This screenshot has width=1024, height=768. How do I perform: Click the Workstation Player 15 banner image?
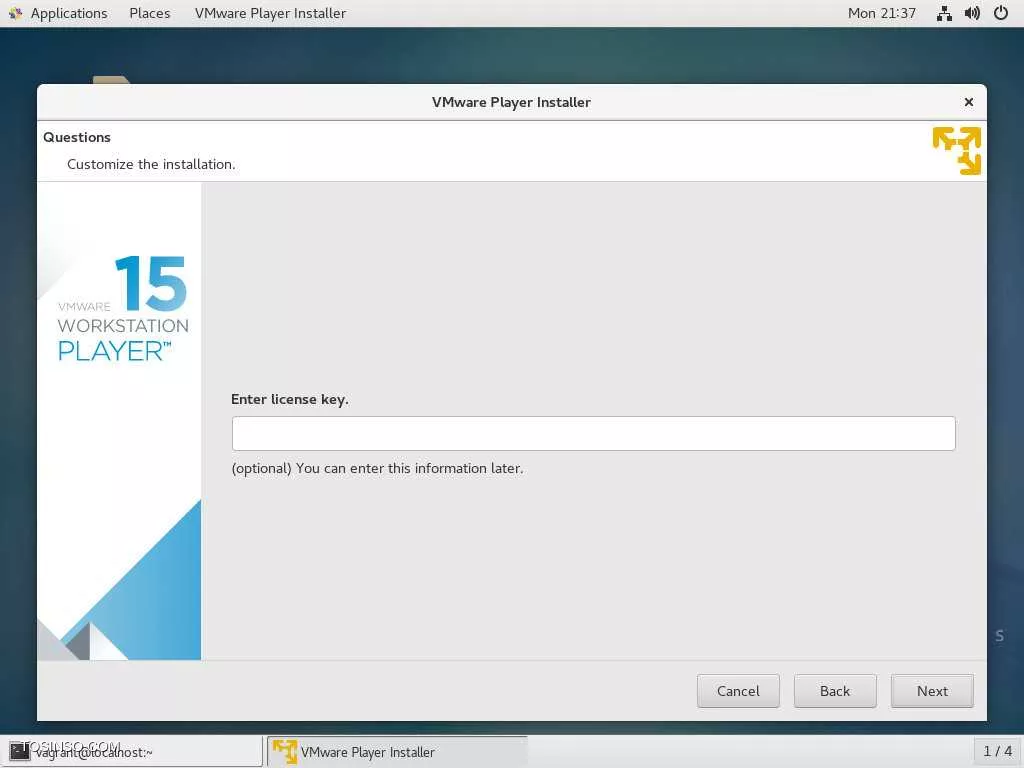click(119, 421)
